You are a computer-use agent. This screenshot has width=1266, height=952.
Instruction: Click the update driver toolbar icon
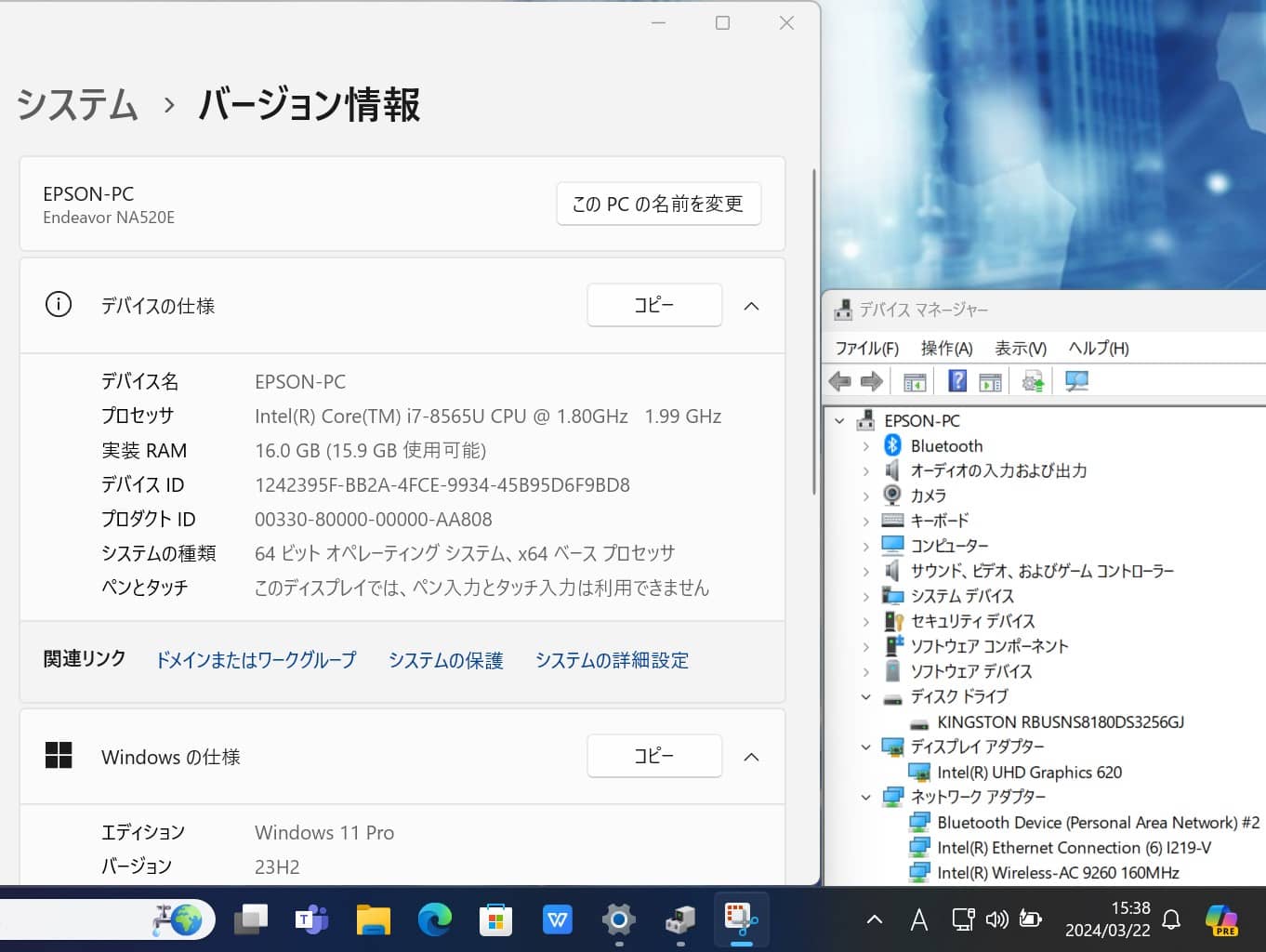coord(1033,381)
